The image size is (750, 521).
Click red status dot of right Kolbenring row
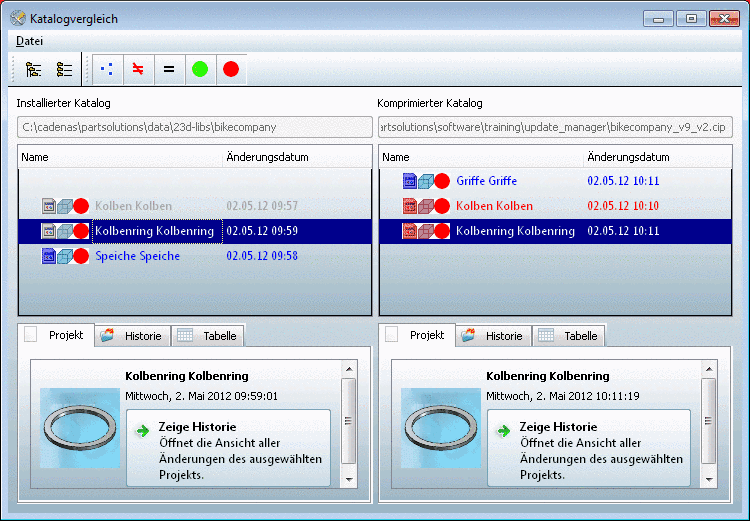(442, 231)
